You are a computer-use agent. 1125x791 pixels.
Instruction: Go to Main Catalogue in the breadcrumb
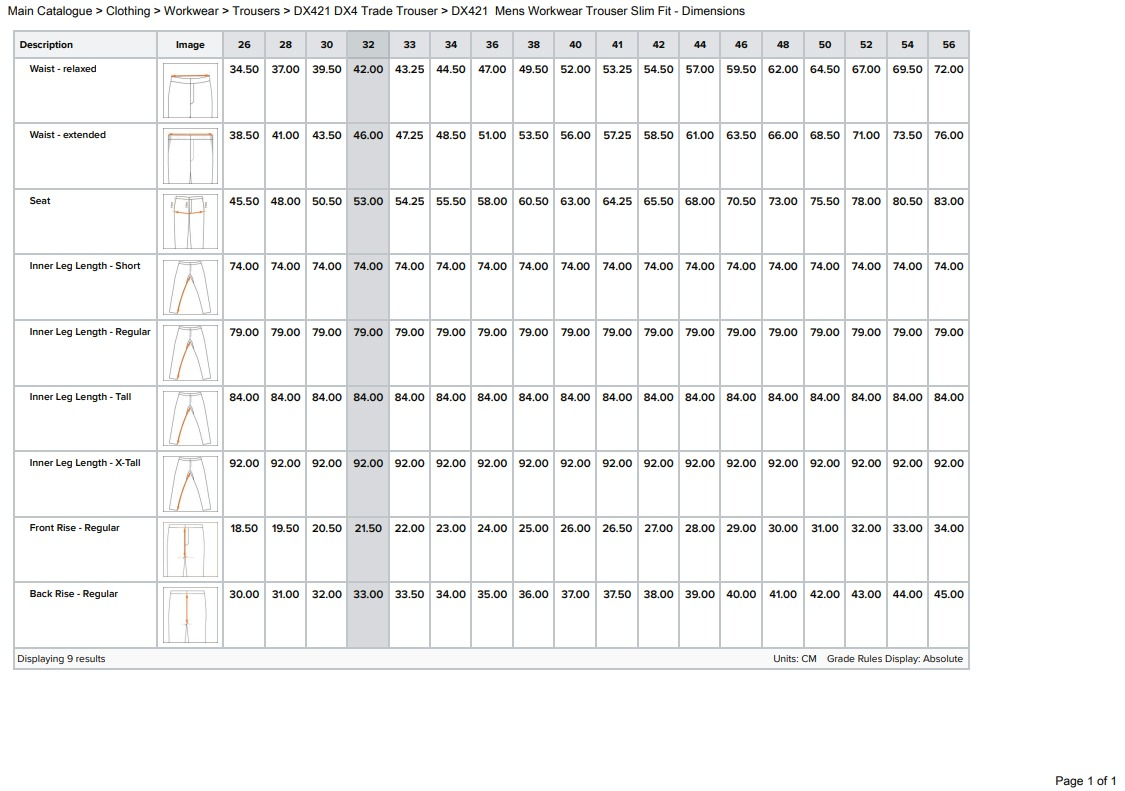pyautogui.click(x=50, y=11)
